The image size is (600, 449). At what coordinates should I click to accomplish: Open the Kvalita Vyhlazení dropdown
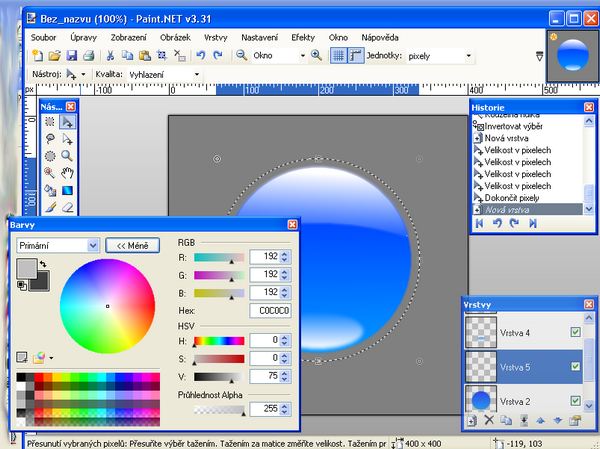pyautogui.click(x=196, y=74)
